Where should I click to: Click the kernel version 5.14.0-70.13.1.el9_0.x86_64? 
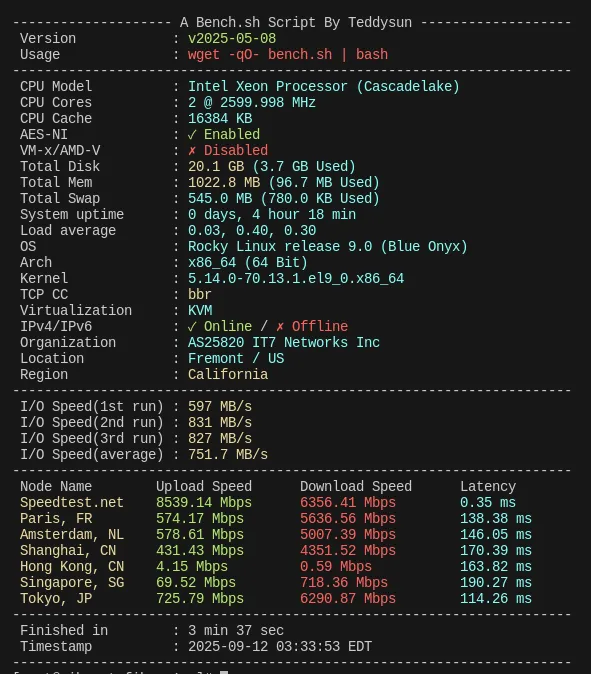(296, 279)
